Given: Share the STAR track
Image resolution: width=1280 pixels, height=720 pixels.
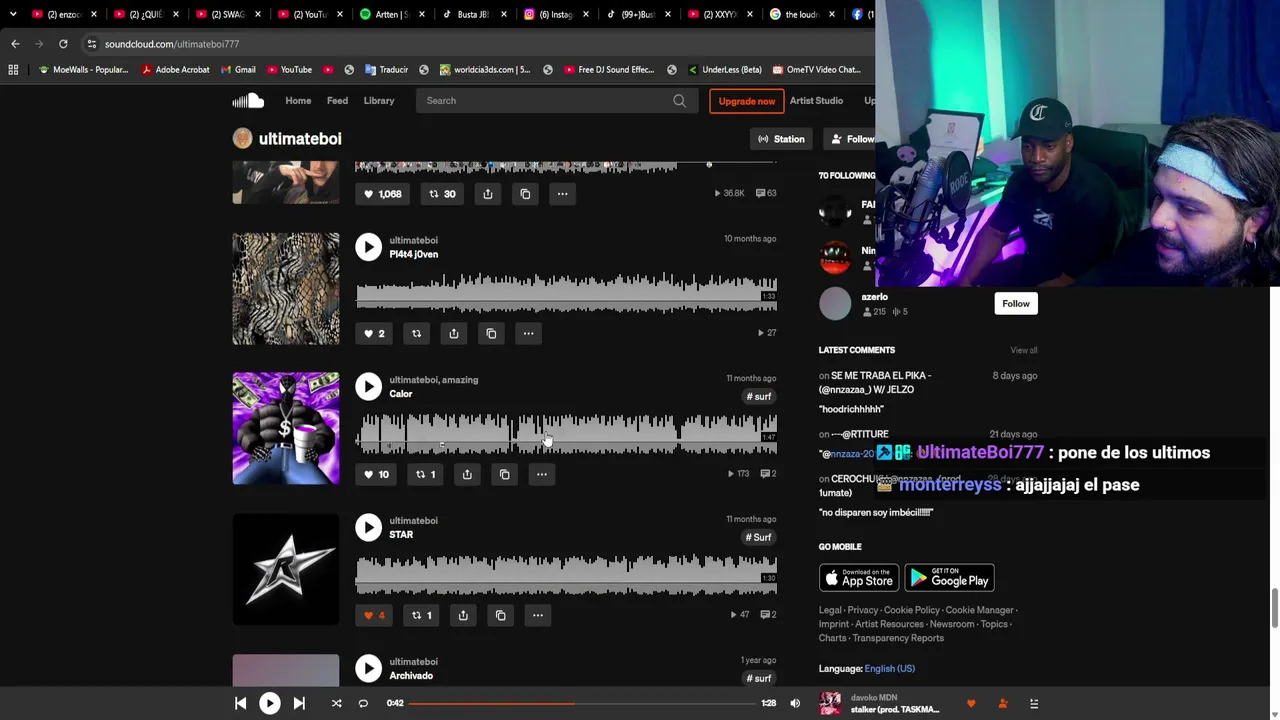Looking at the screenshot, I should pos(463,615).
